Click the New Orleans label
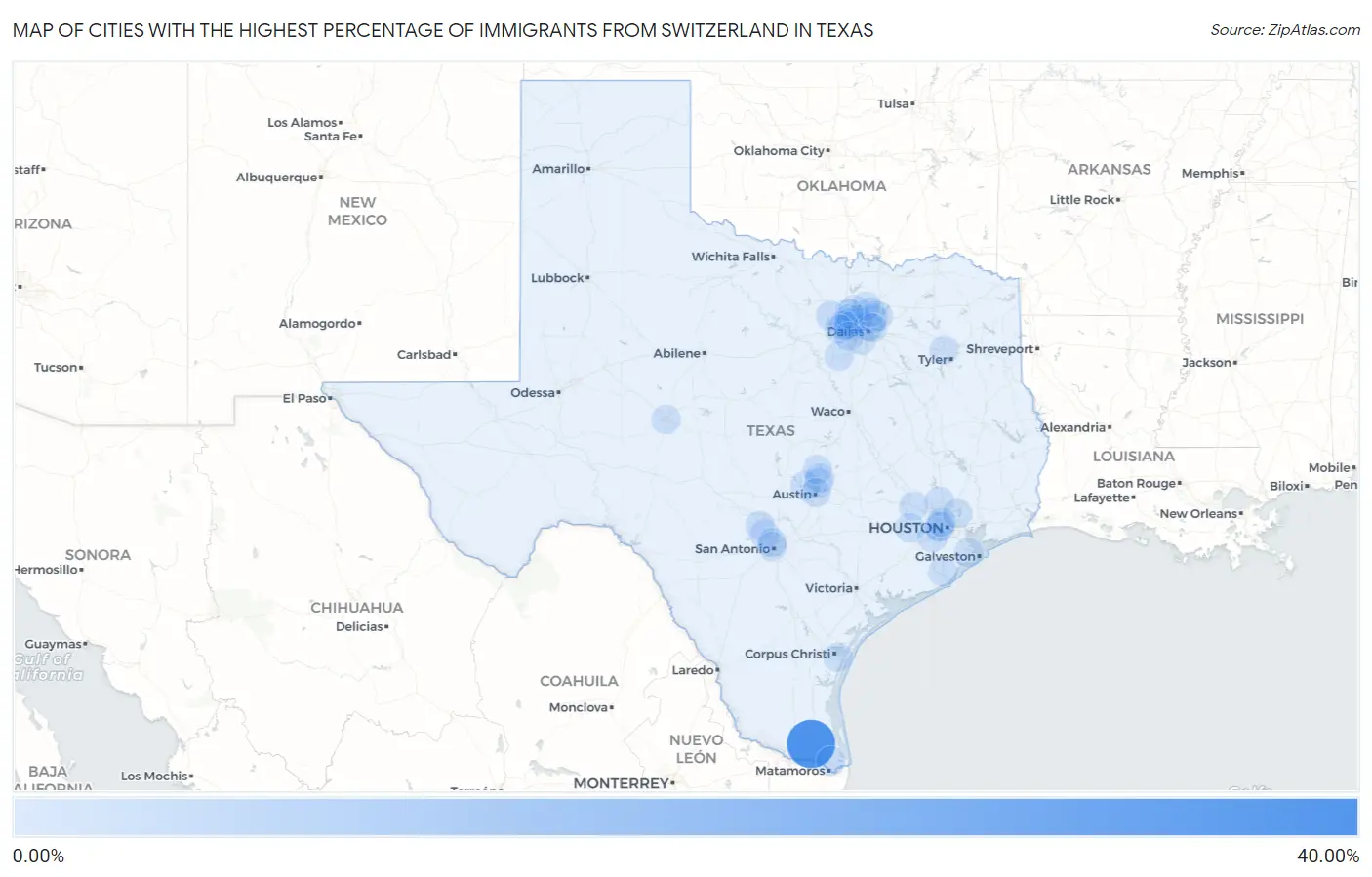Viewport: 1372px width, 877px height. (x=1198, y=514)
